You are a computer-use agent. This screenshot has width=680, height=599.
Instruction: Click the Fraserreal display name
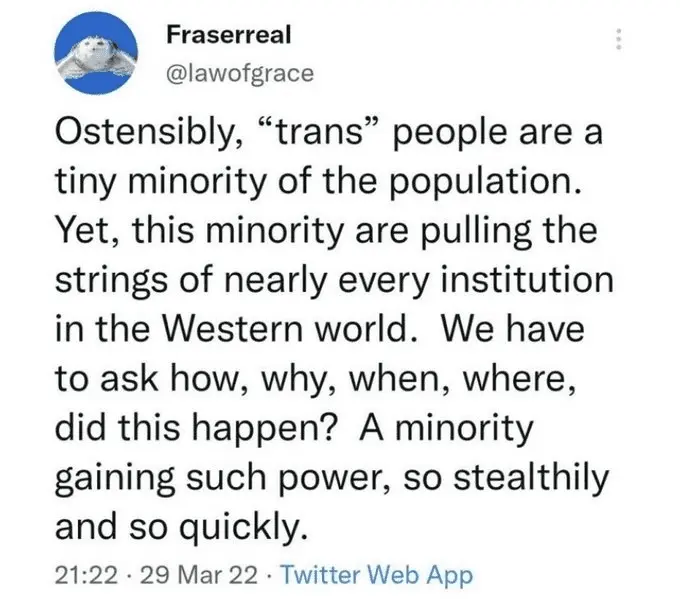[229, 35]
